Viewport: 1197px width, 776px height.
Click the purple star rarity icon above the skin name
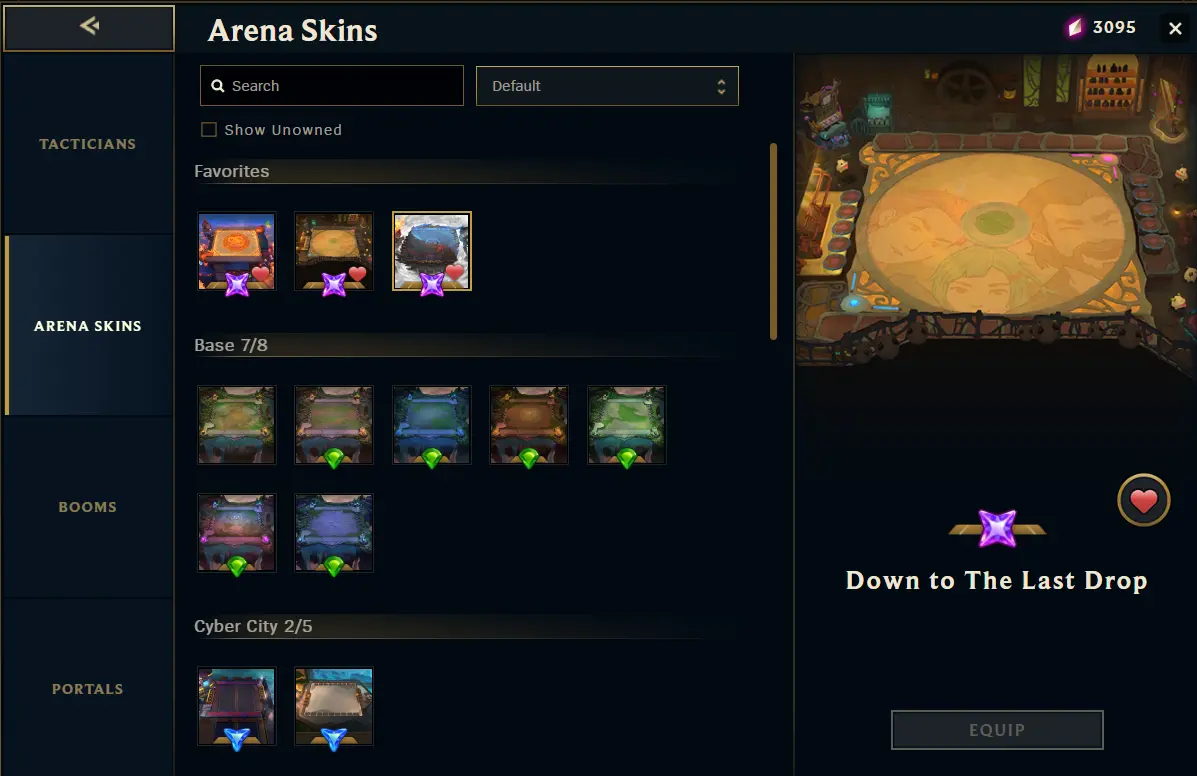[997, 528]
